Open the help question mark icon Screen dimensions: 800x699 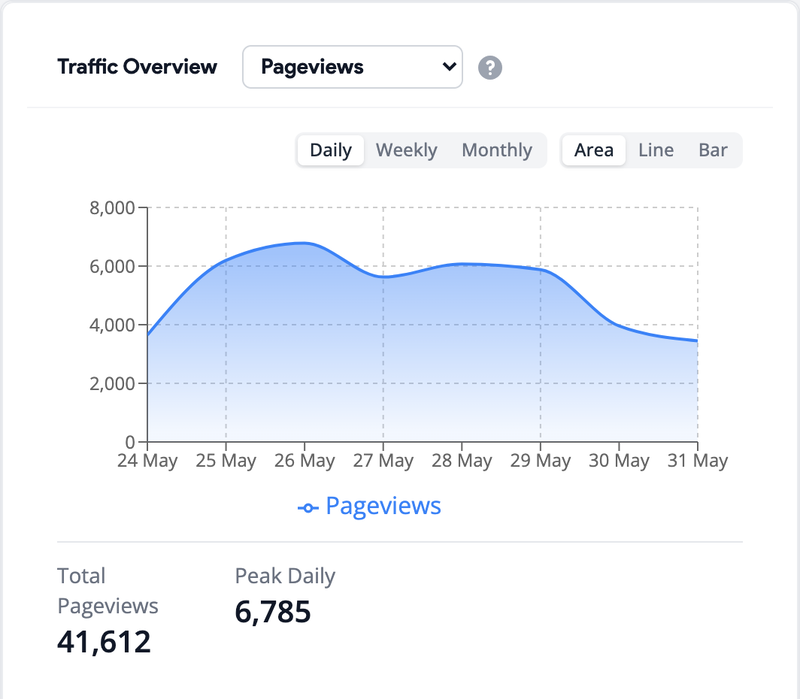click(490, 67)
